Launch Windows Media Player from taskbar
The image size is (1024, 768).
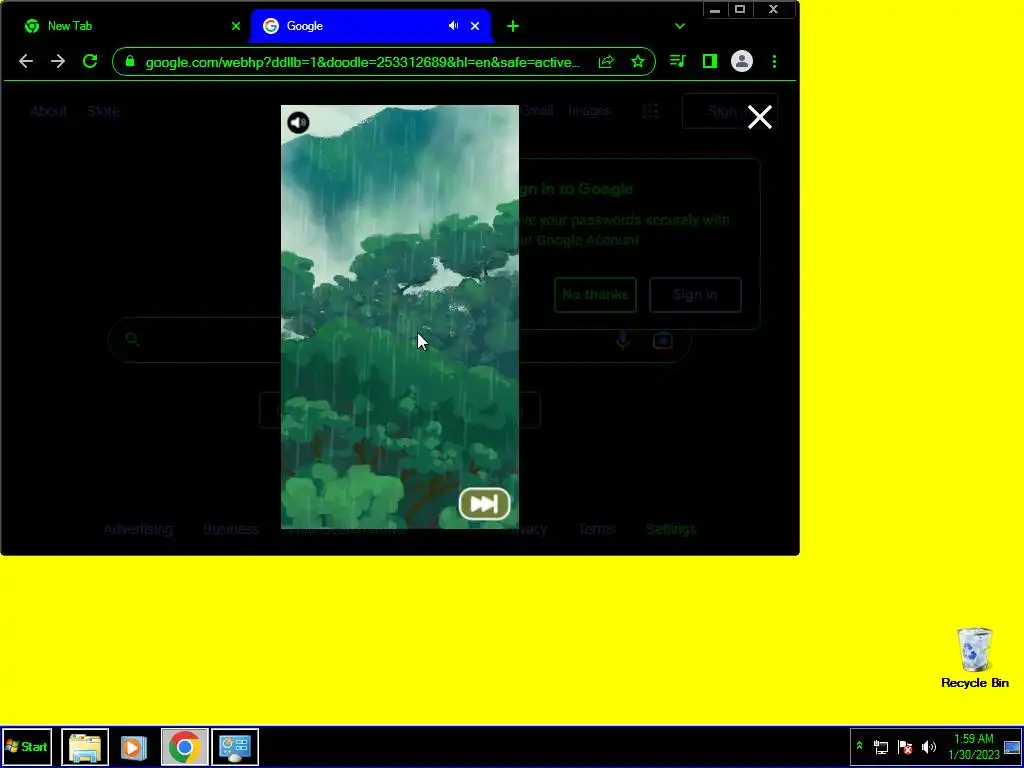(133, 747)
